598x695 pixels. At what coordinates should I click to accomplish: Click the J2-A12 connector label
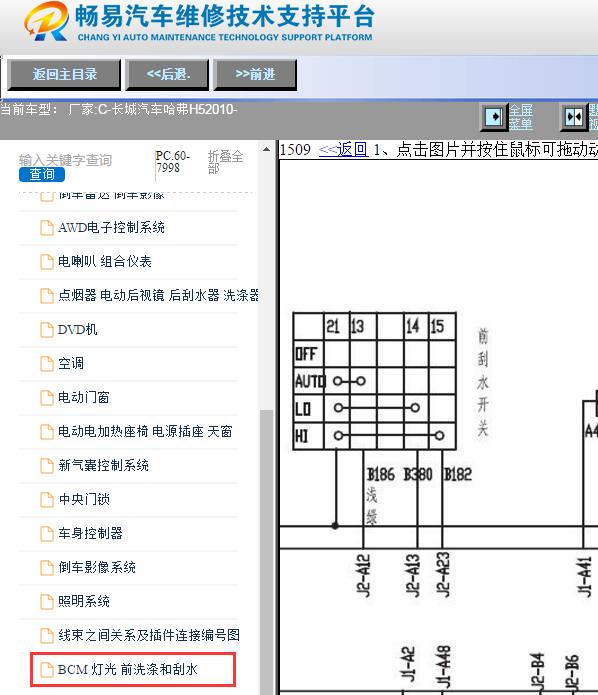coord(363,575)
